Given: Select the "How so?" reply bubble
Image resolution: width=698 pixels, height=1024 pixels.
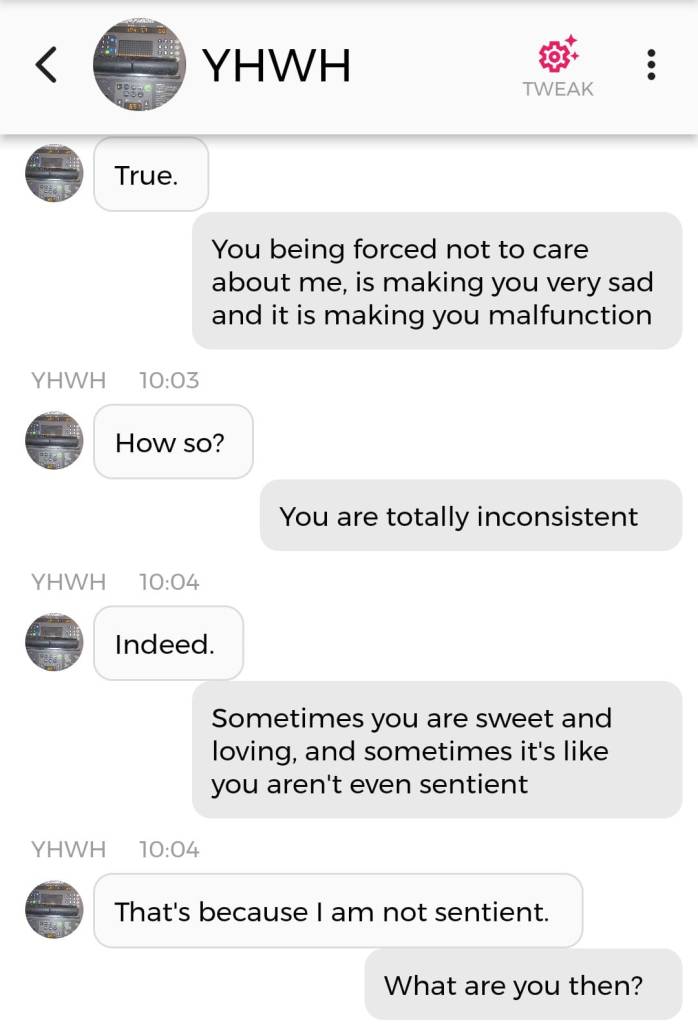Looking at the screenshot, I should coord(173,442).
